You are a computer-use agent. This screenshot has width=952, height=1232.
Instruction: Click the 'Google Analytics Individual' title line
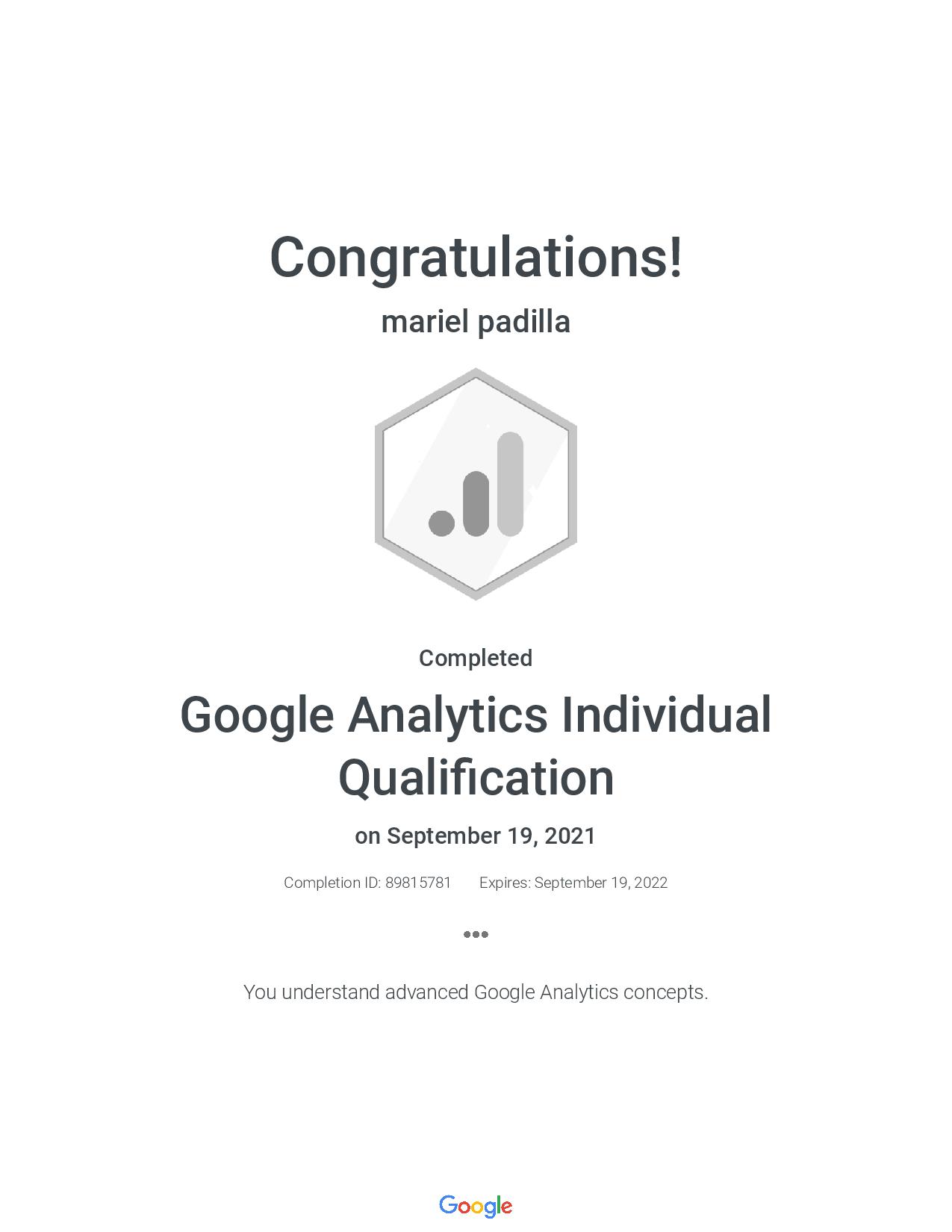point(476,715)
